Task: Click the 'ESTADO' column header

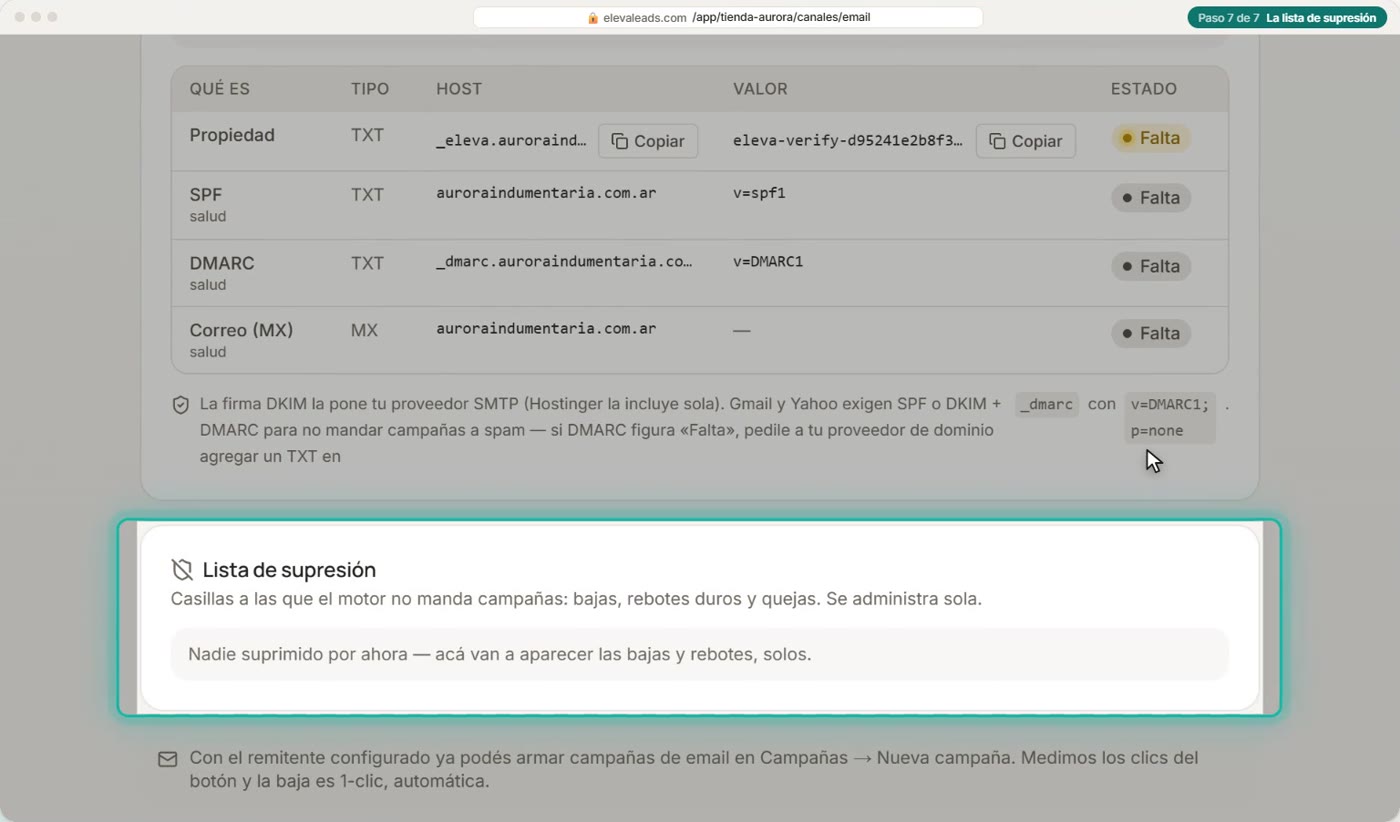Action: click(1144, 89)
